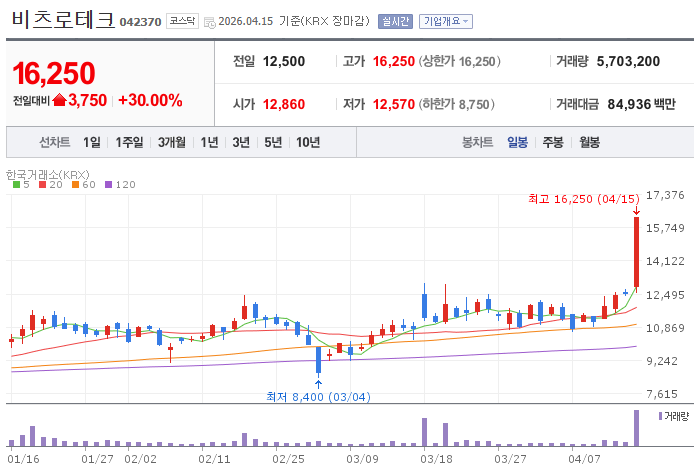Select the 5년 line chart tab
Image resolution: width=694 pixels, height=472 pixels.
point(273,142)
